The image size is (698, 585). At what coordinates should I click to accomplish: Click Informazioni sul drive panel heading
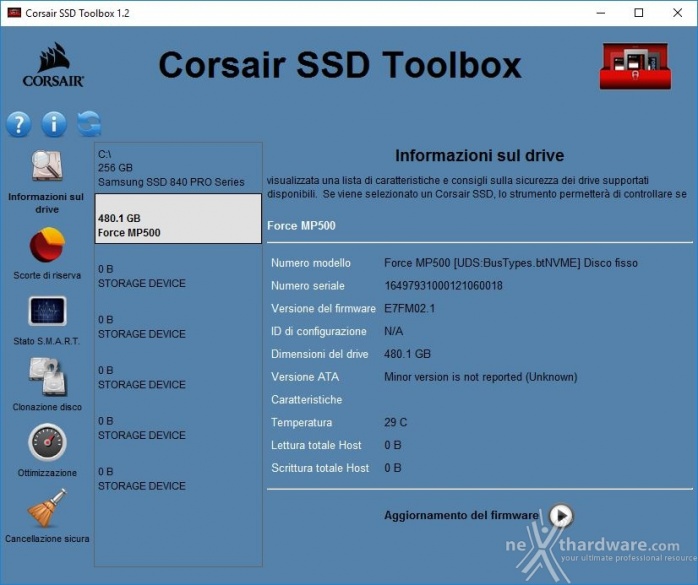(x=480, y=155)
